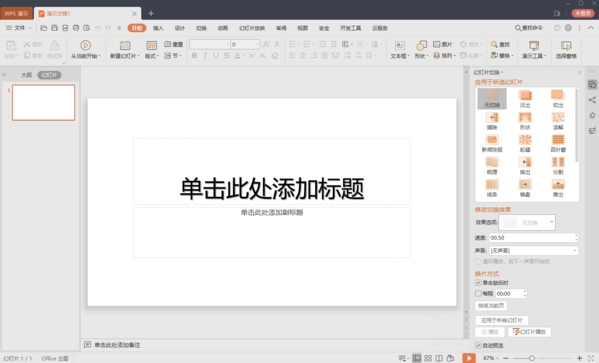599x363 pixels.
Task: Toggle italic formatting (I)
Action: click(x=205, y=56)
